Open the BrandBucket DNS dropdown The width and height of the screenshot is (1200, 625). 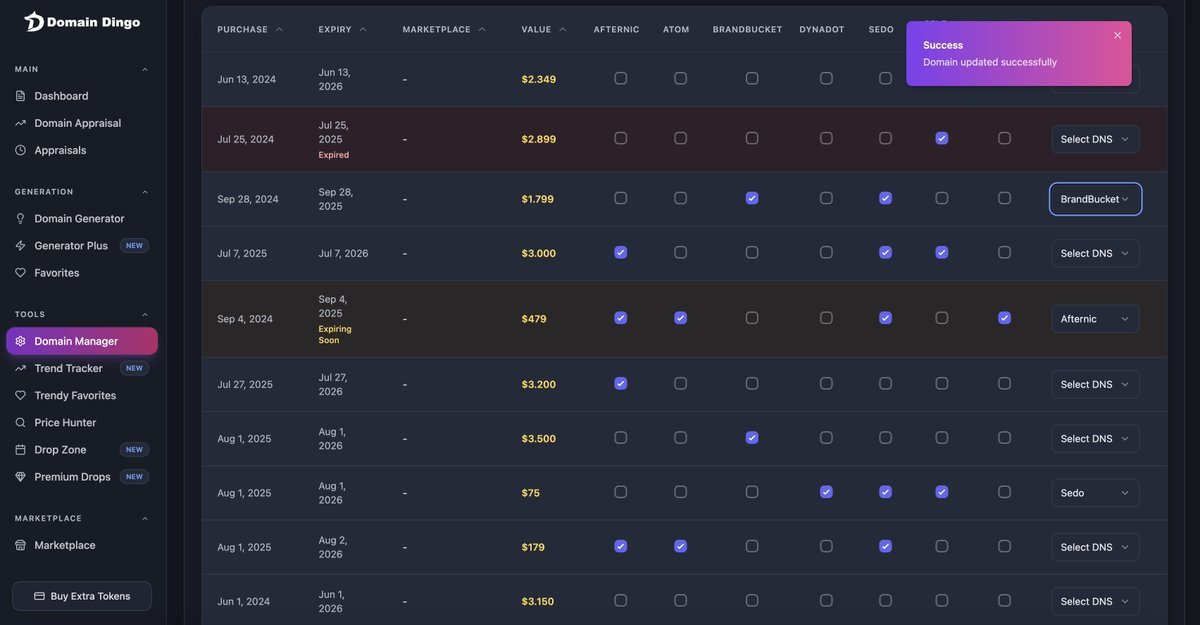[x=1095, y=199]
